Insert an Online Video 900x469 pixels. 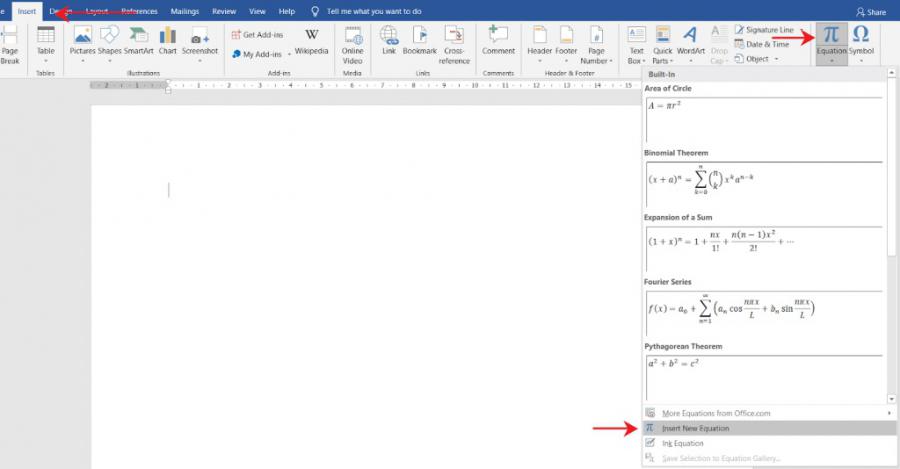coord(352,45)
